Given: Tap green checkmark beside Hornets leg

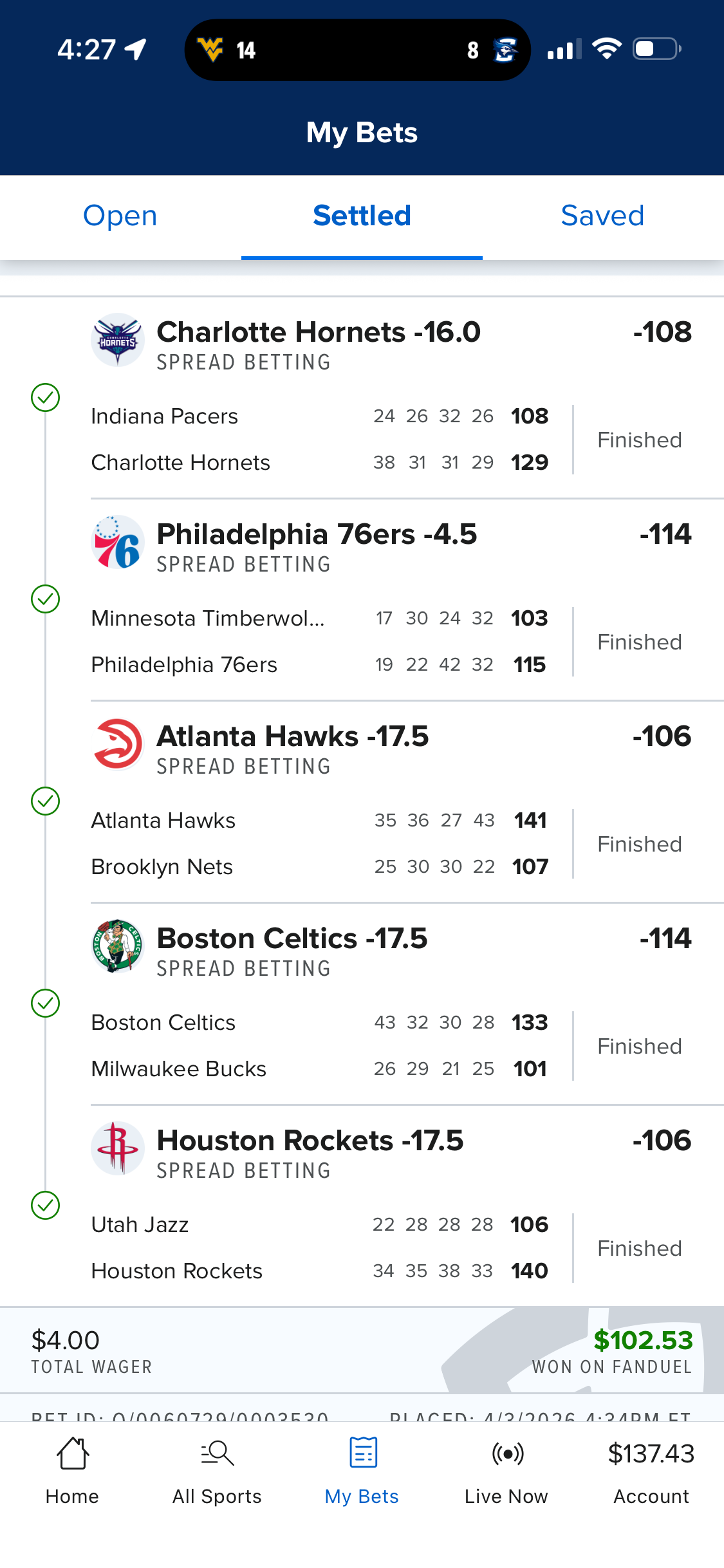Looking at the screenshot, I should click(46, 398).
